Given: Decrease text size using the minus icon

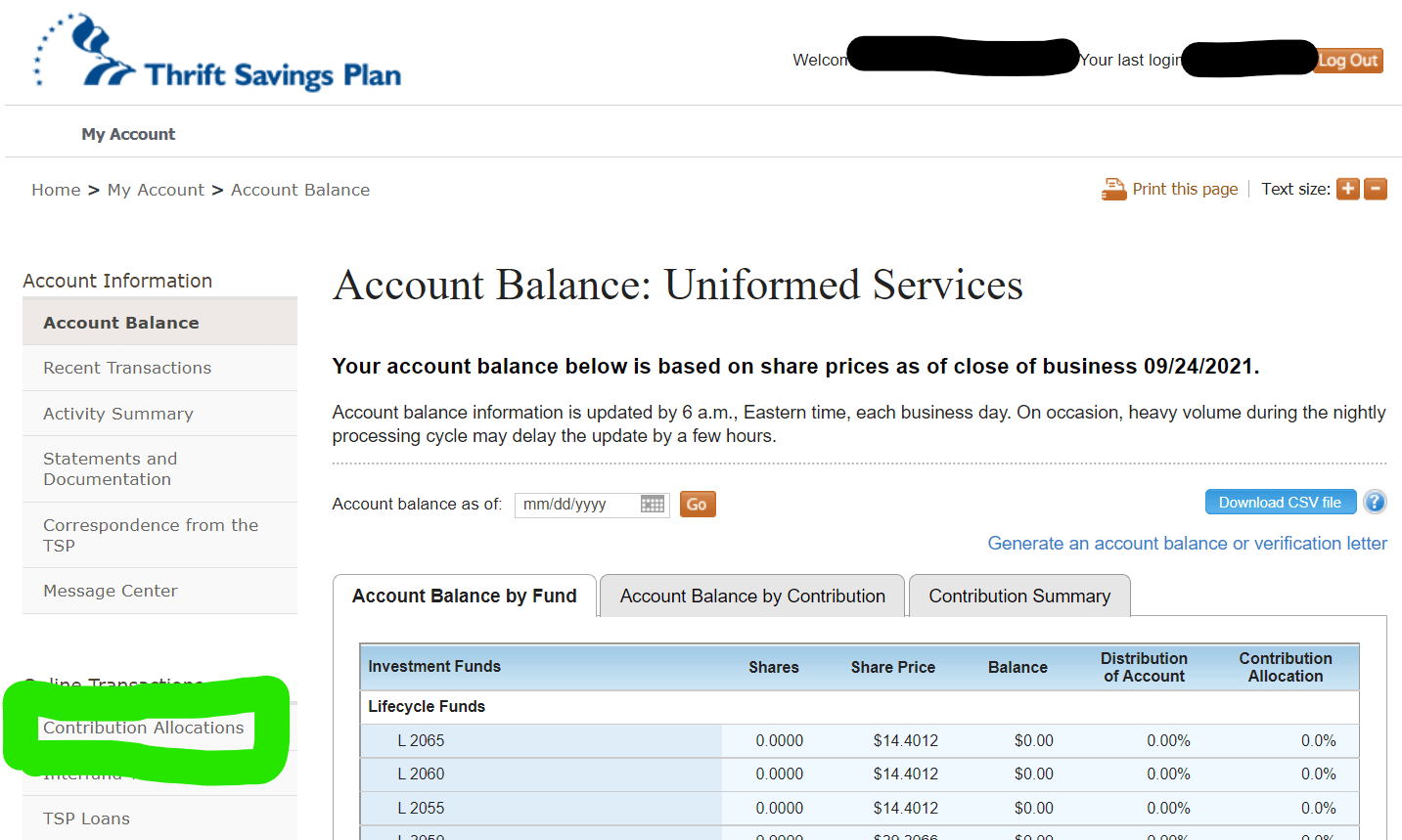Looking at the screenshot, I should (1376, 189).
